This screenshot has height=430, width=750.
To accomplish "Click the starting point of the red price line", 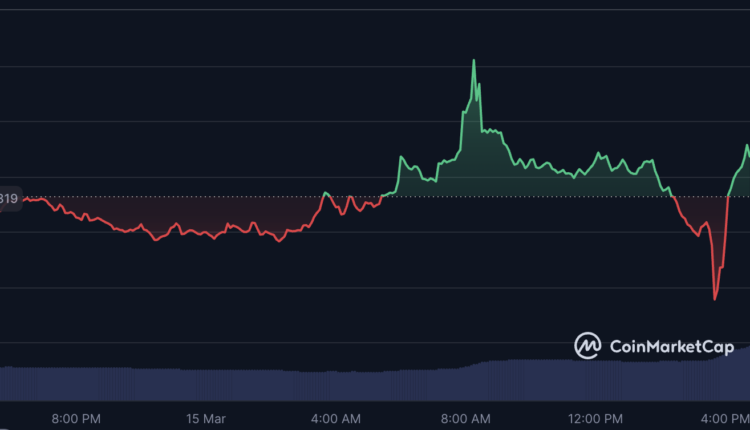I will click(24, 199).
